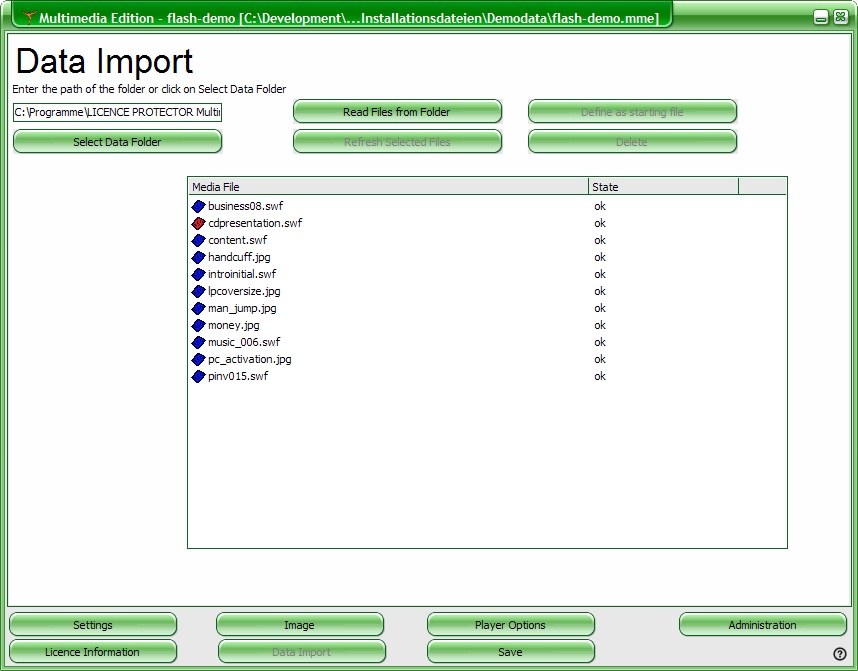Image resolution: width=858 pixels, height=671 pixels.
Task: Click the file icon beside content.swf
Action: pyautogui.click(x=198, y=240)
